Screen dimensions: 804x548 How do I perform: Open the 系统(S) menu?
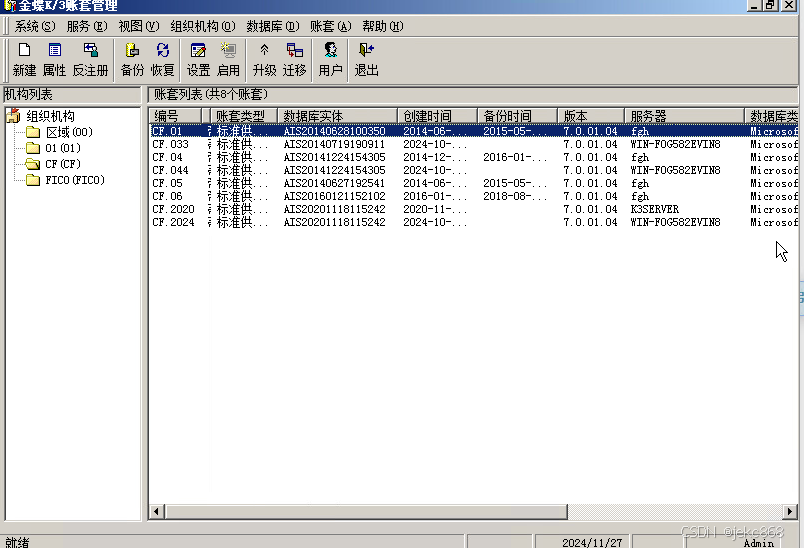[x=35, y=26]
